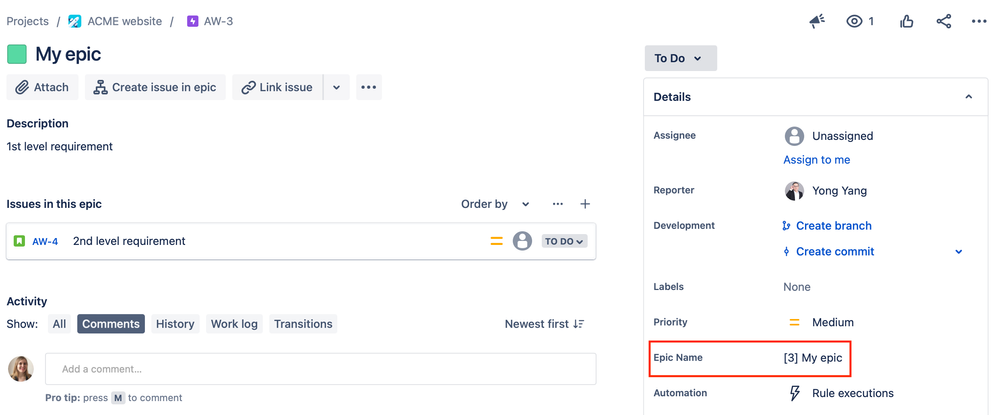Expand the Development section chevron
This screenshot has width=999, height=415.
[959, 252]
